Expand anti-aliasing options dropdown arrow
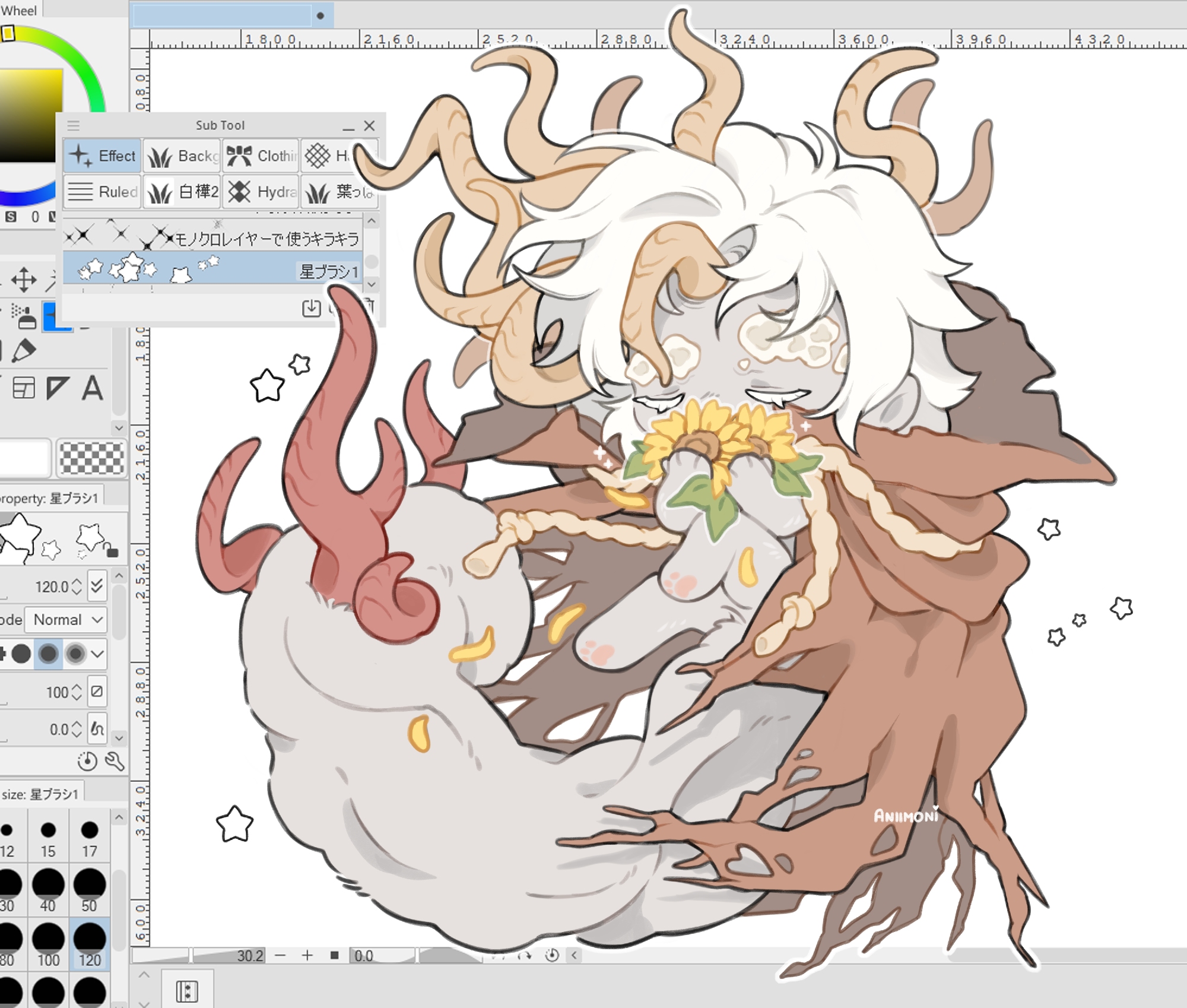Image resolution: width=1187 pixels, height=1008 pixels. 98,654
